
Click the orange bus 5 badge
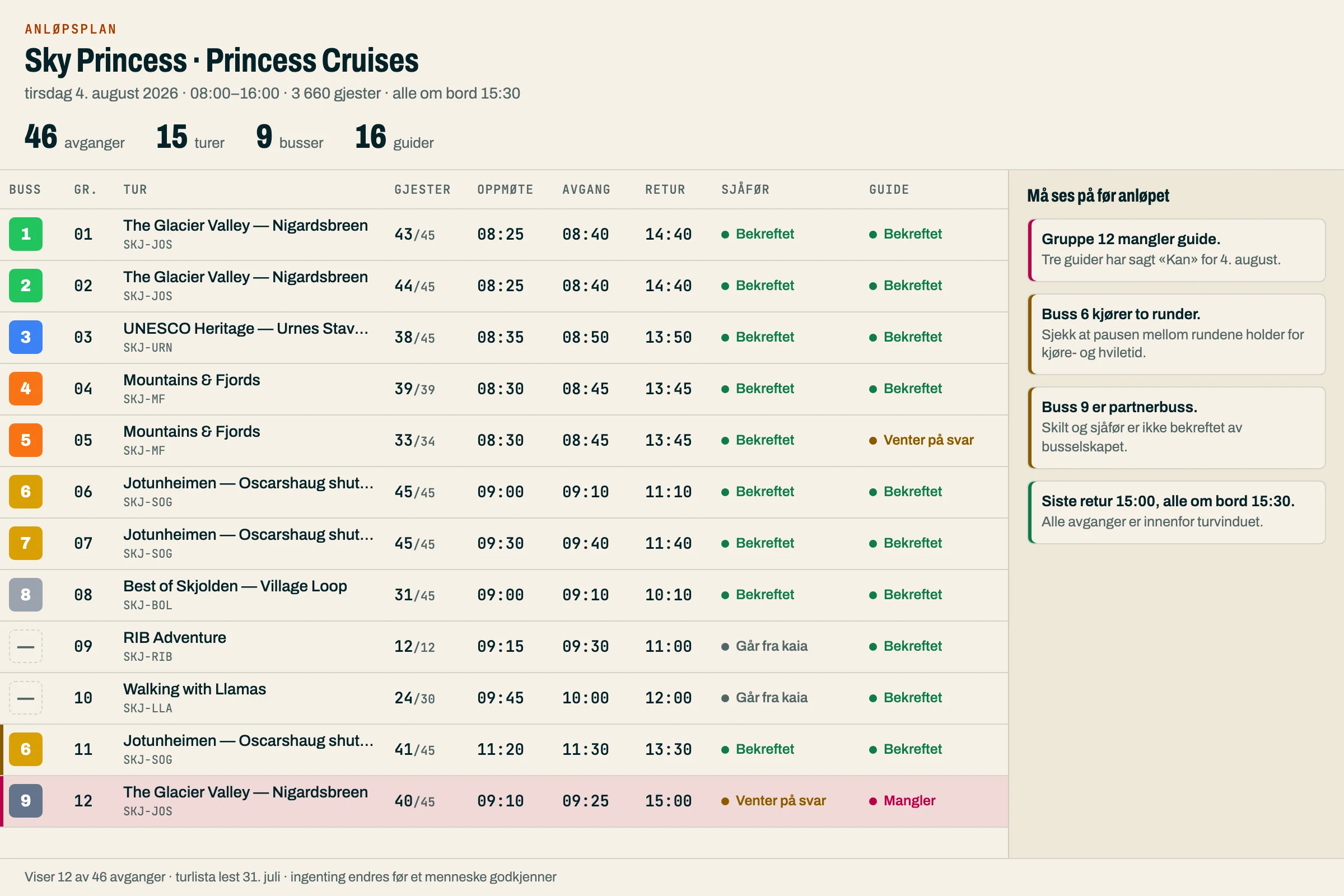tap(26, 440)
